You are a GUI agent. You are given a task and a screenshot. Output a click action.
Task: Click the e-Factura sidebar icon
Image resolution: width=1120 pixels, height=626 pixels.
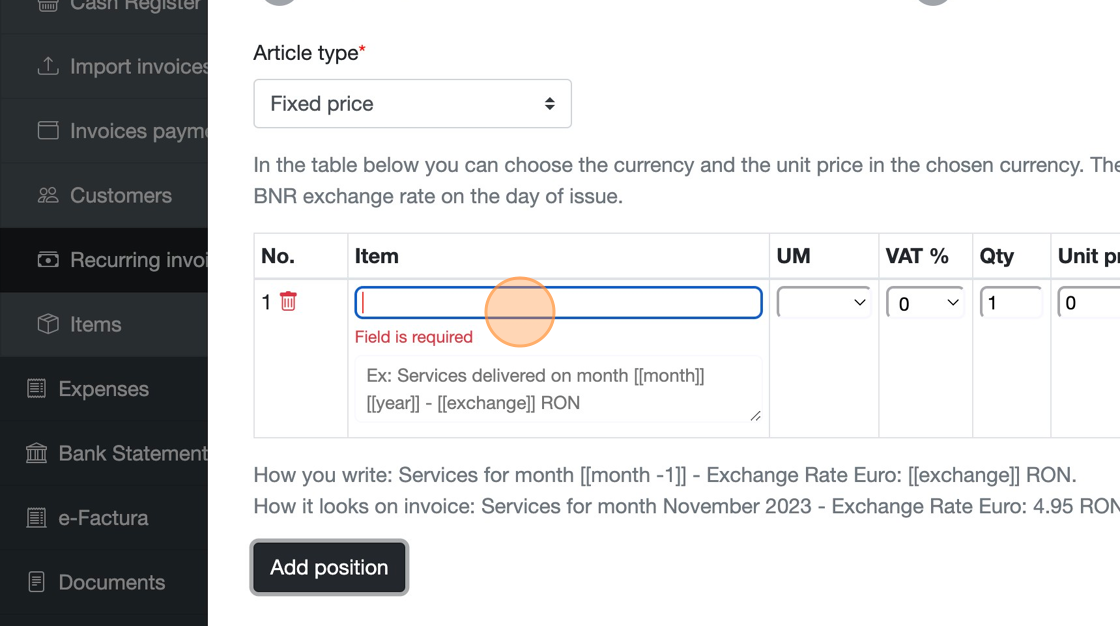click(x=36, y=518)
